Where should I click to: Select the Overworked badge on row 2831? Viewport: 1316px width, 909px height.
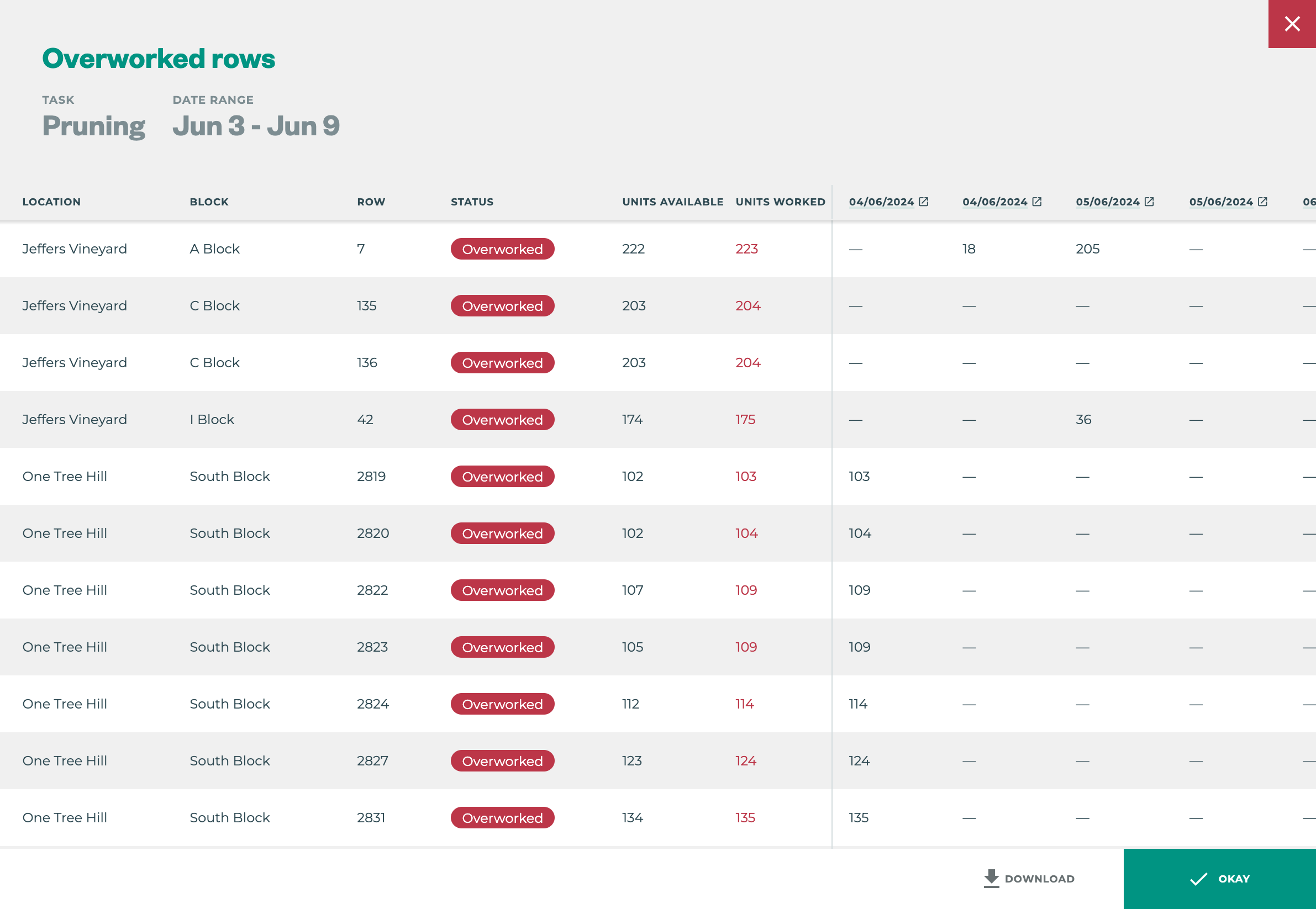(502, 817)
